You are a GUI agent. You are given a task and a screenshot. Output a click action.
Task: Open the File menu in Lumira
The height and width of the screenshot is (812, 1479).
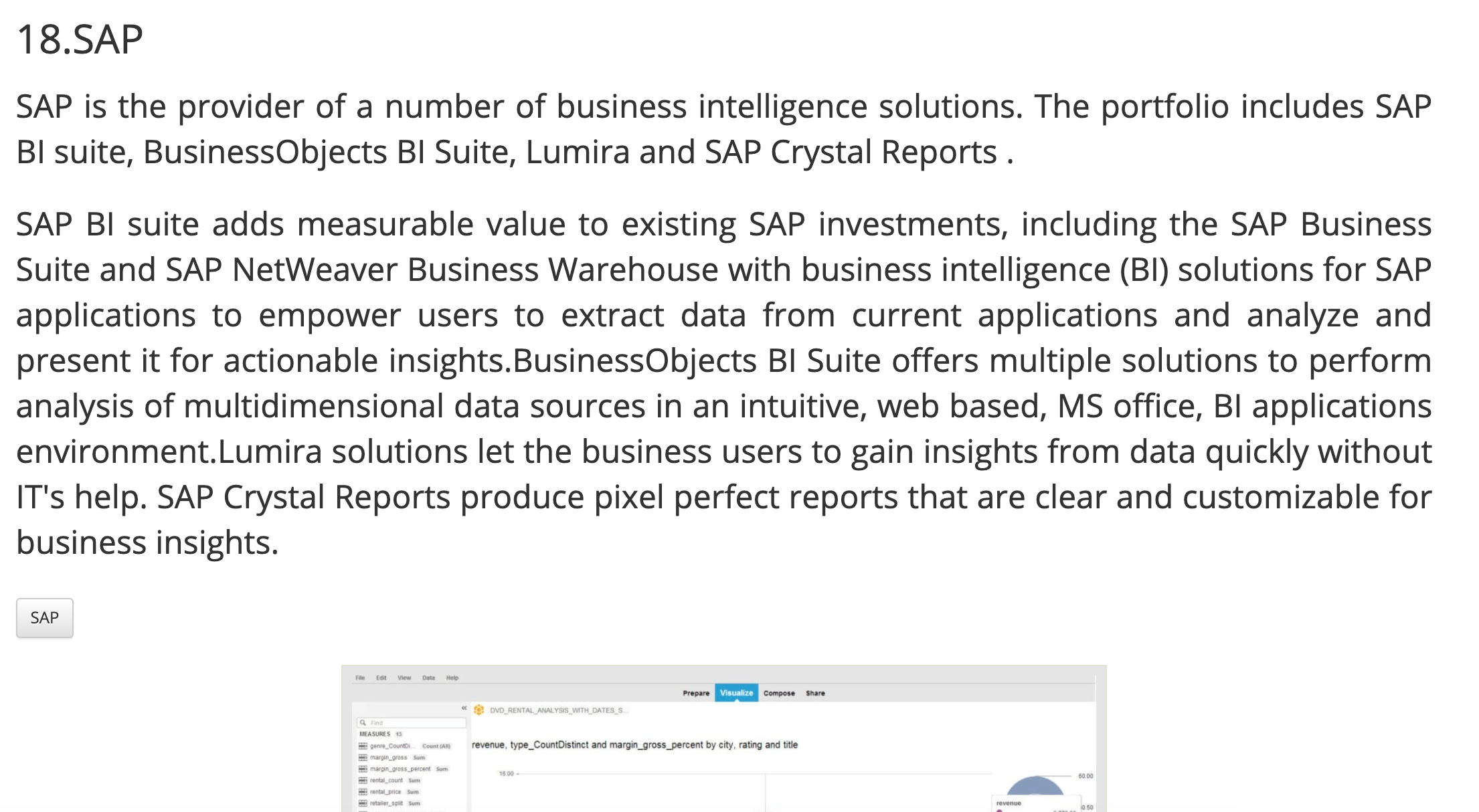360,678
